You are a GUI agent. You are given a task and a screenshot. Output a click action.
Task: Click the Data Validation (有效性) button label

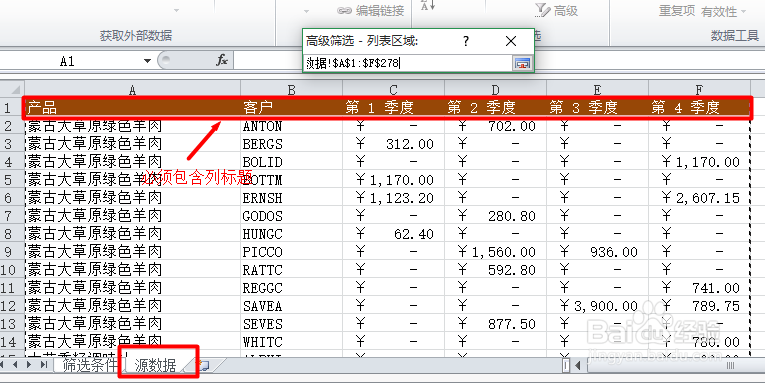[719, 11]
